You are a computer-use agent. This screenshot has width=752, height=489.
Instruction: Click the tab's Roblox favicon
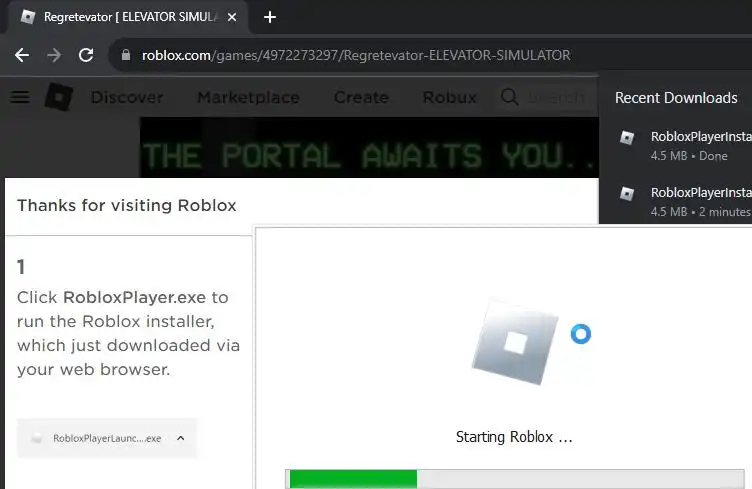[x=28, y=17]
